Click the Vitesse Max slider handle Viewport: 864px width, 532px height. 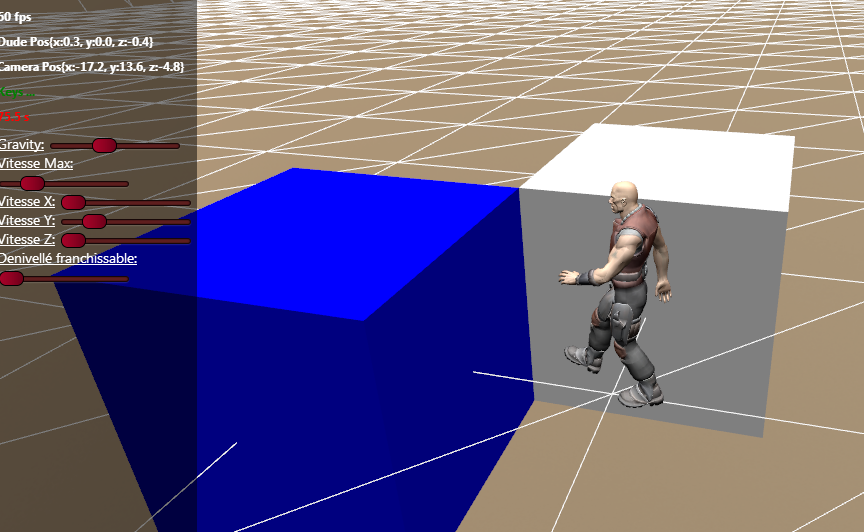(32, 184)
